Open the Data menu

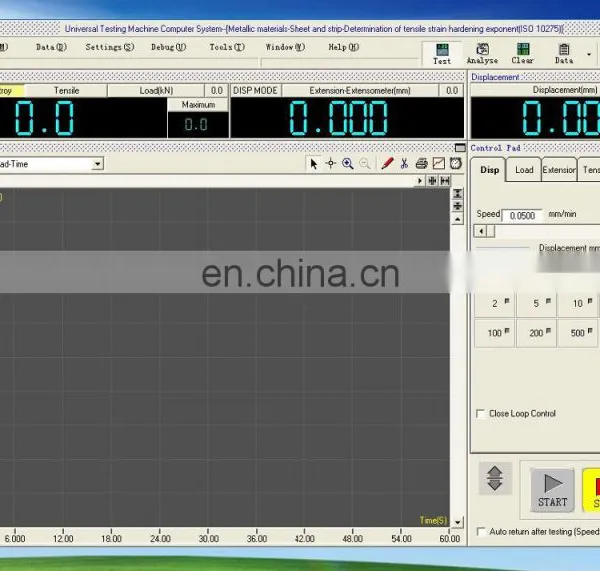51,47
